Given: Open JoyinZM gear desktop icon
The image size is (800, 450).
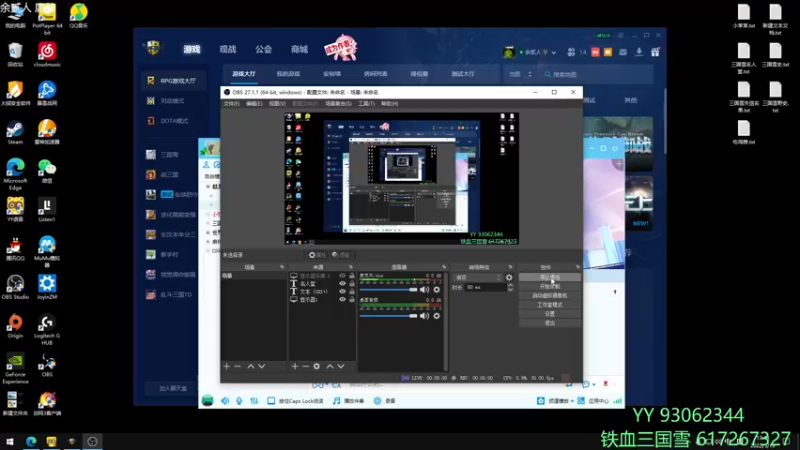Looking at the screenshot, I should tap(47, 287).
